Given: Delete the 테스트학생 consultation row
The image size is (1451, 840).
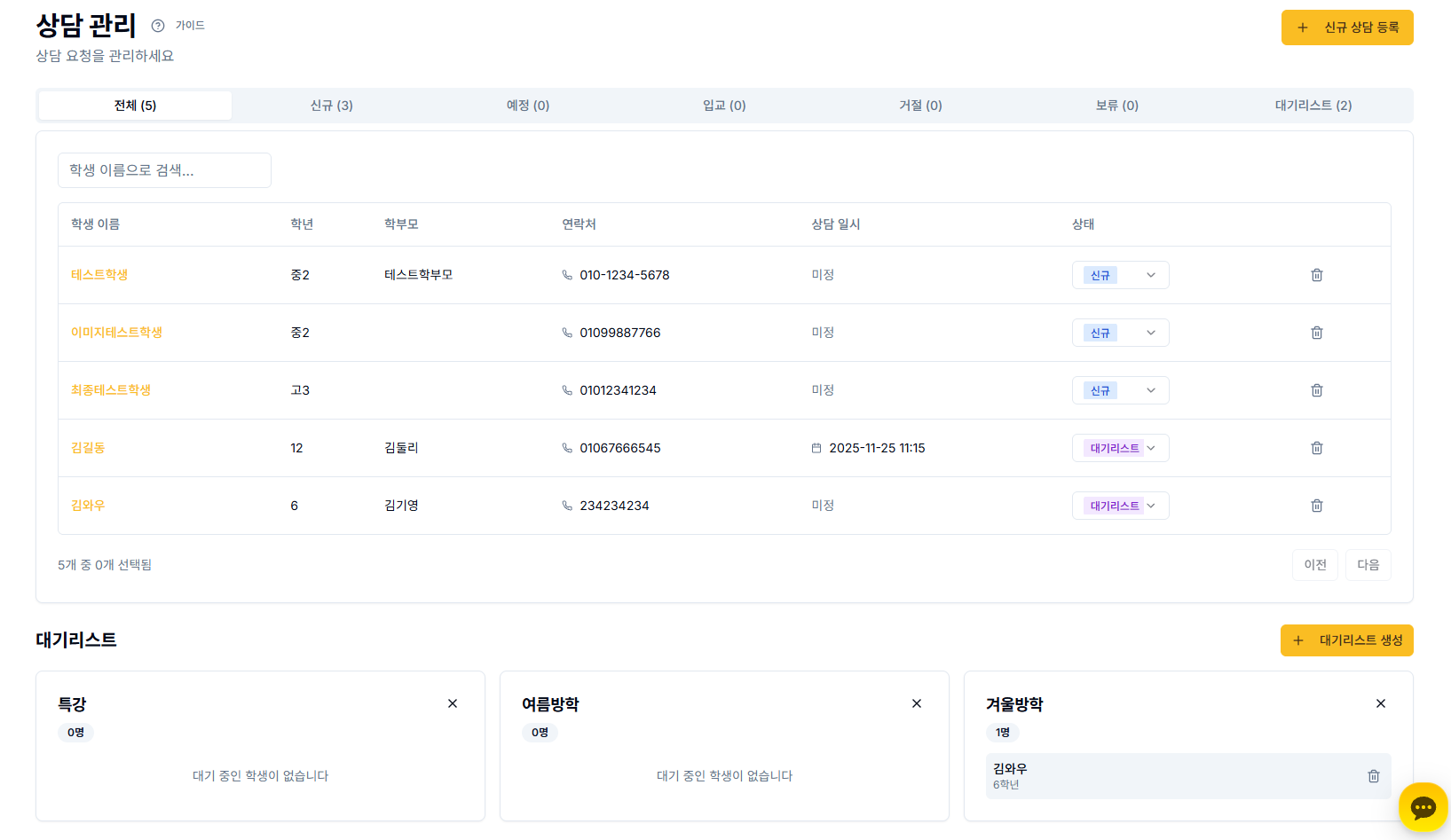Looking at the screenshot, I should pos(1316,275).
